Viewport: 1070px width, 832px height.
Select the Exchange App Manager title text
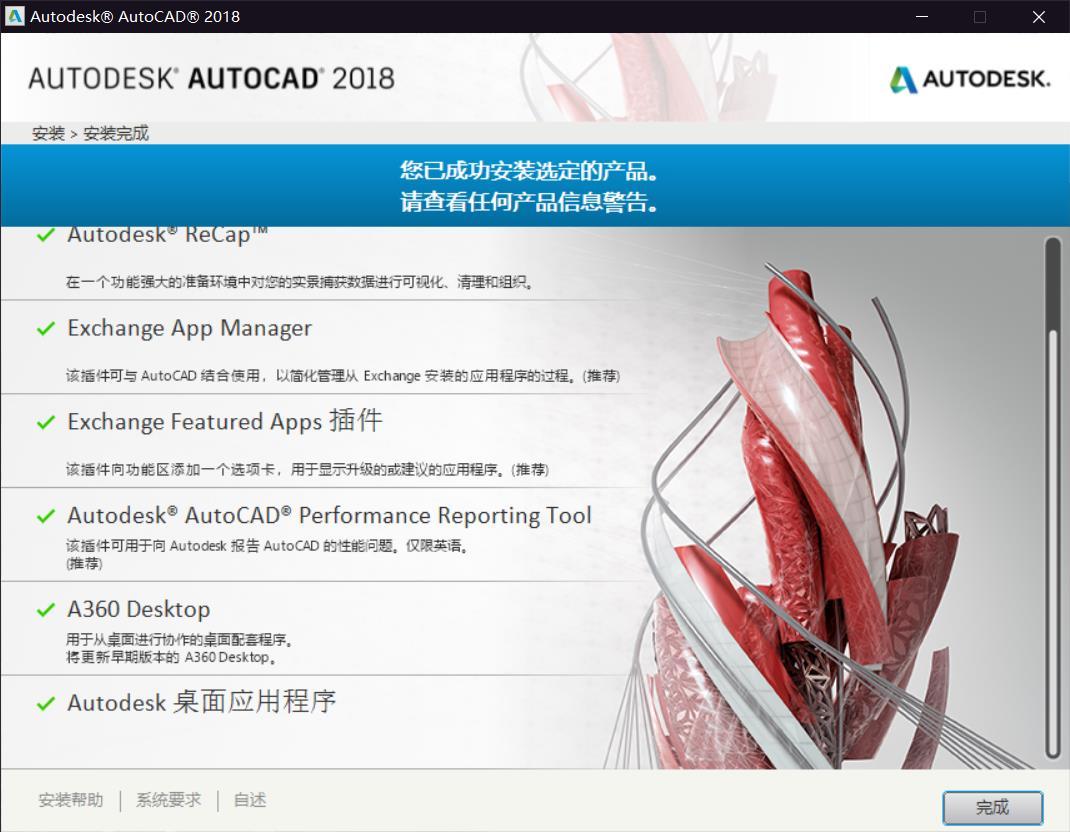tap(190, 328)
